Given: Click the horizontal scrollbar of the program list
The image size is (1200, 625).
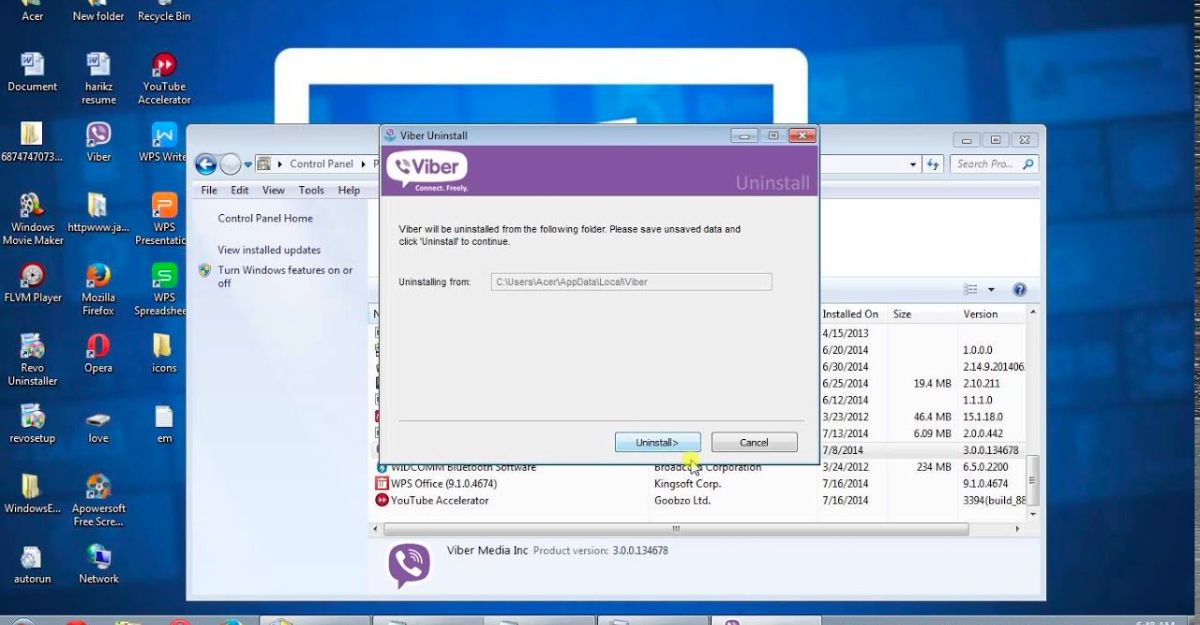Looking at the screenshot, I should pos(676,529).
